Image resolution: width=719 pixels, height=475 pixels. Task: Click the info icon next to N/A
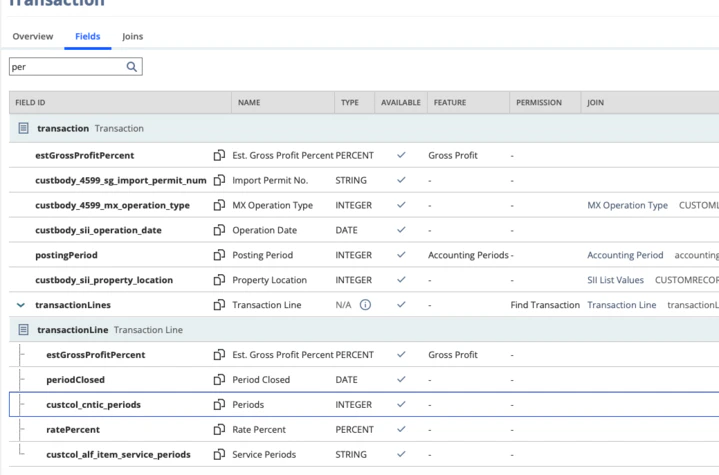coord(365,305)
